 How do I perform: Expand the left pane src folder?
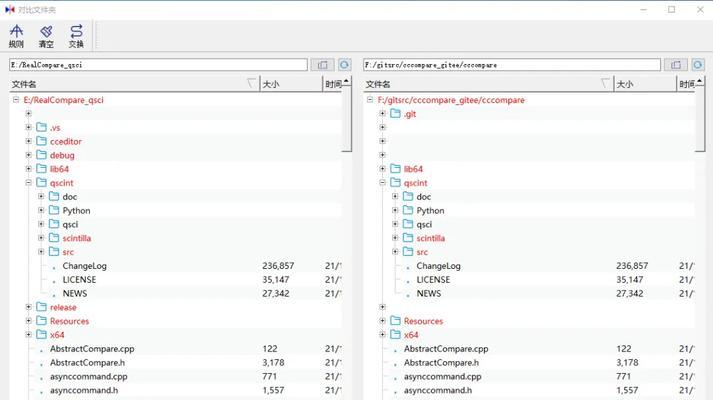pos(41,251)
